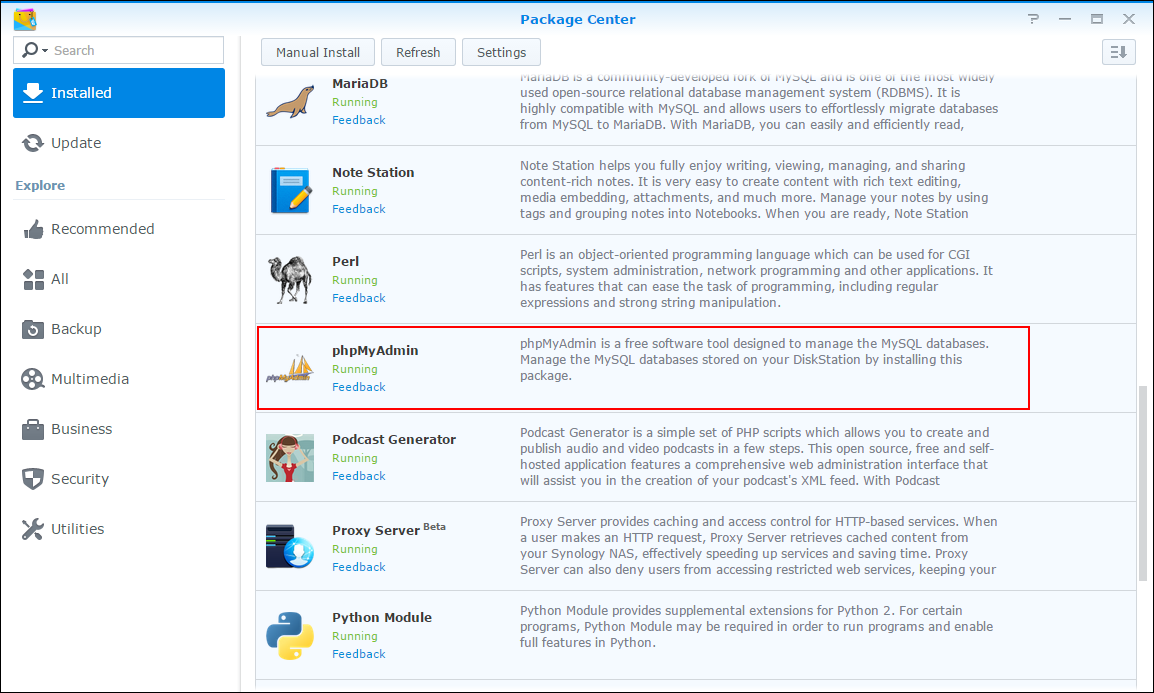This screenshot has height=693, width=1154.
Task: Send Feedback for phpMyAdmin
Action: [x=358, y=387]
